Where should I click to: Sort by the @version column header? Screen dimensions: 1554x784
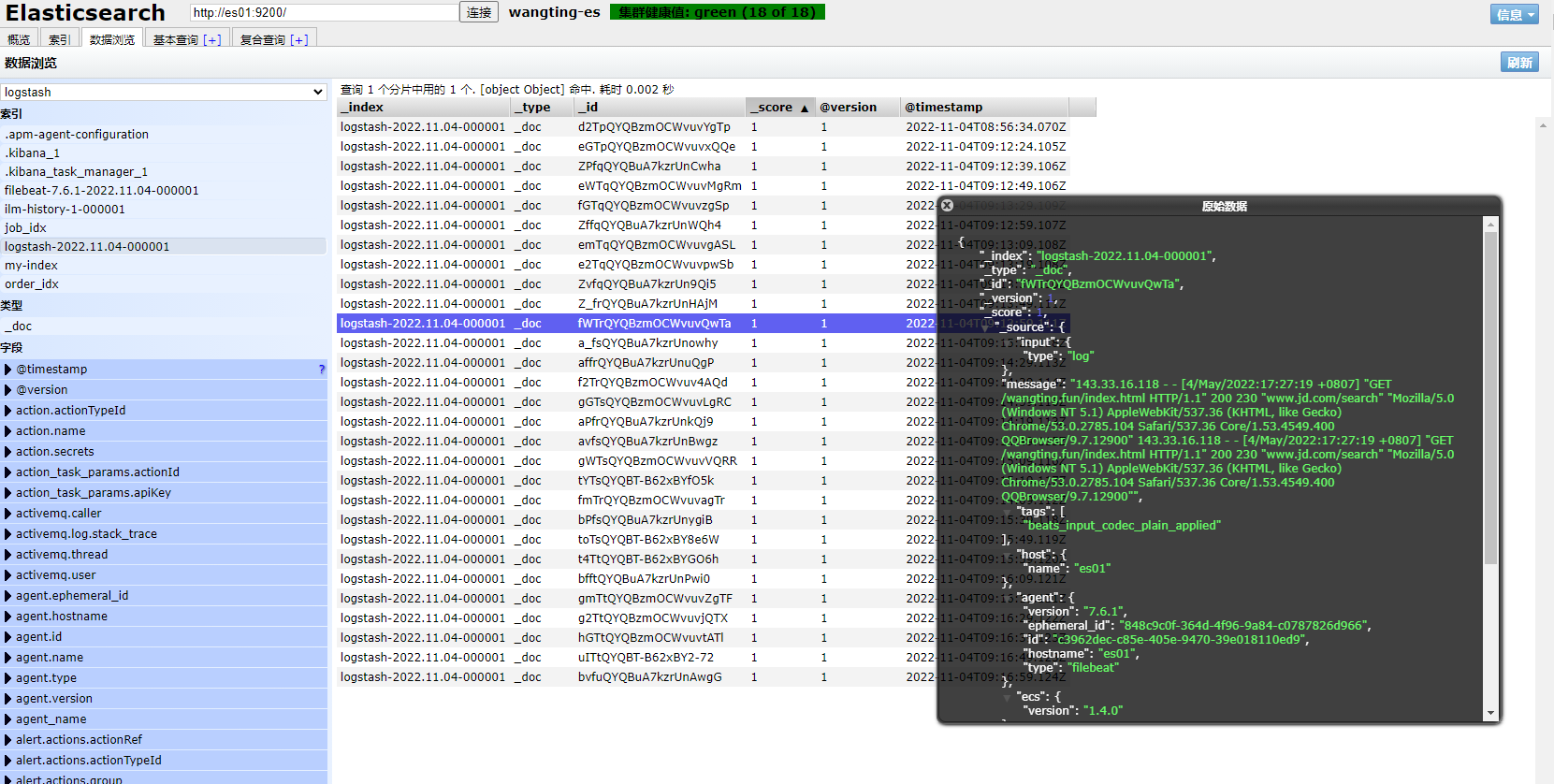857,108
